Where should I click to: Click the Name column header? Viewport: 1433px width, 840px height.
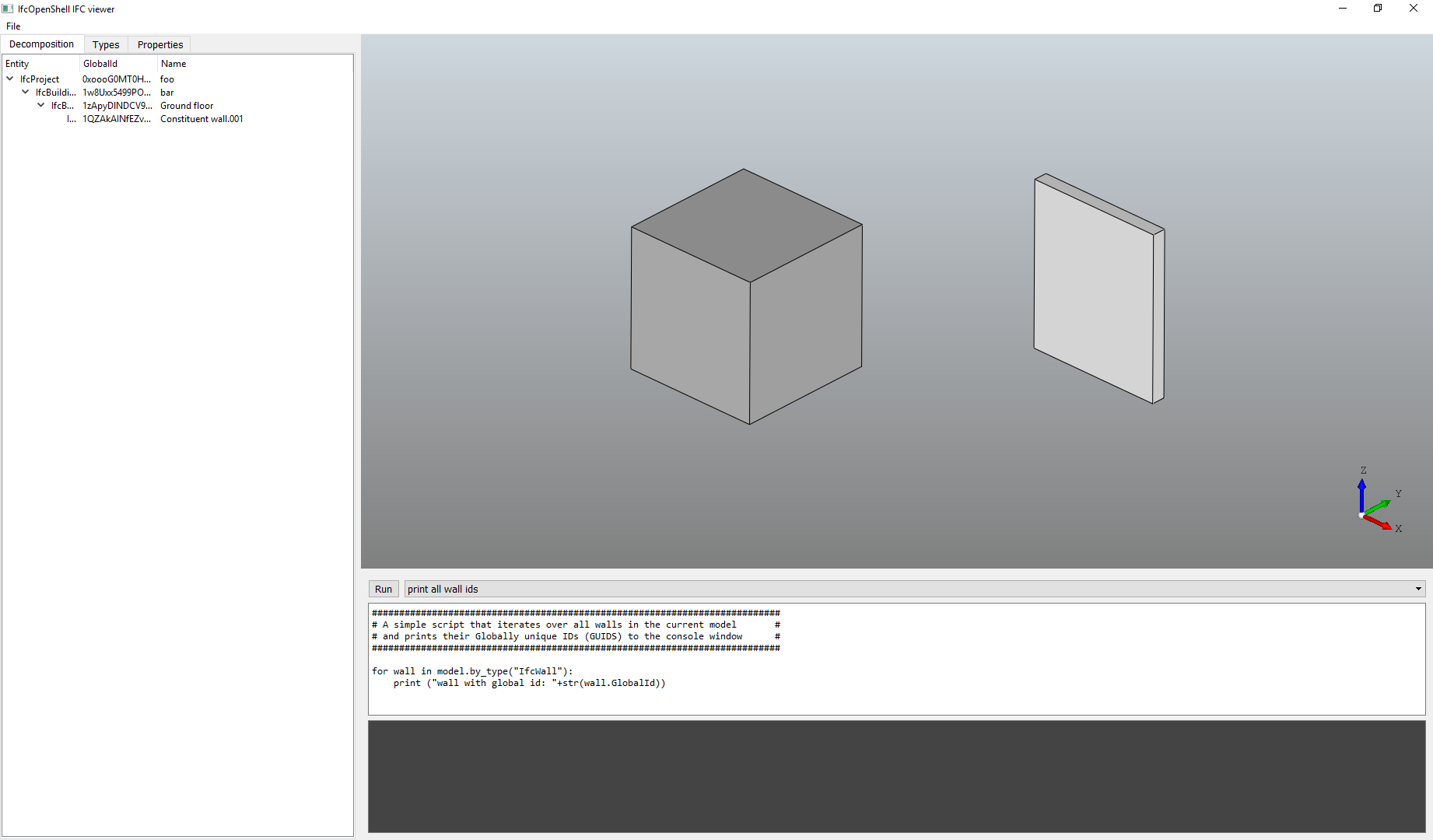173,63
